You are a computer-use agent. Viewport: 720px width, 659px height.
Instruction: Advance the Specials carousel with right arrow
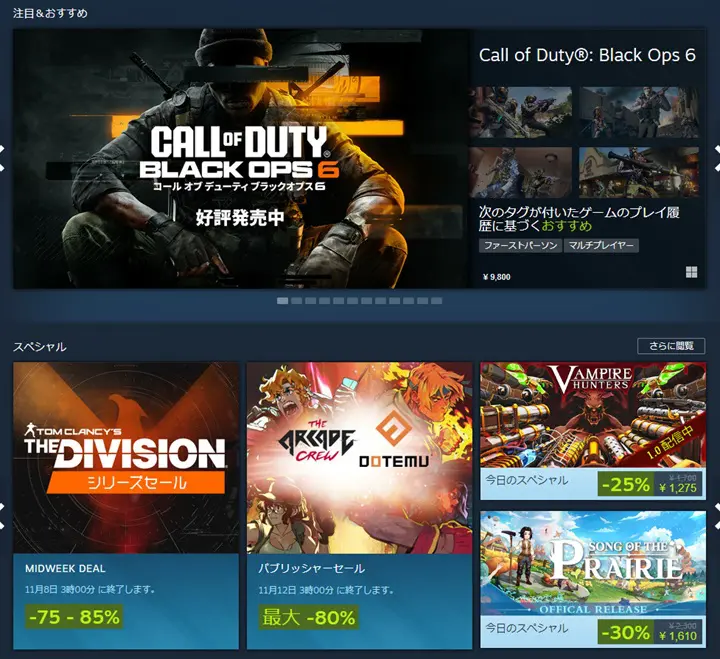[717, 516]
